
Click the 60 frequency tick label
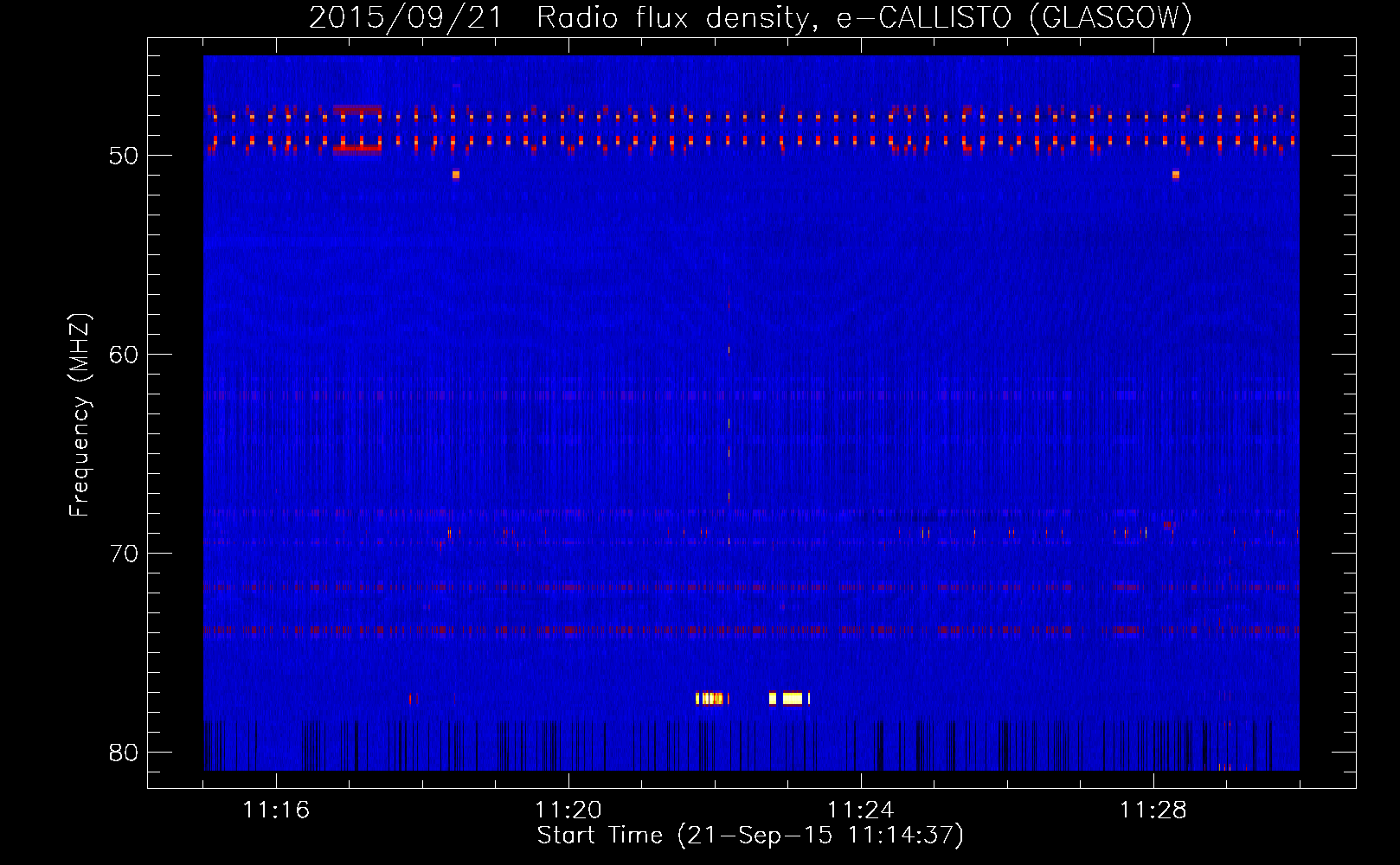click(124, 355)
